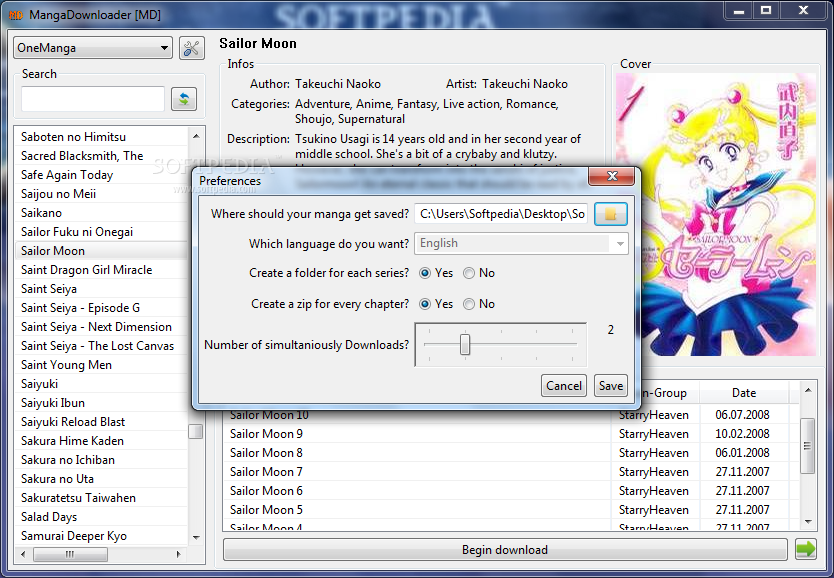Click the manga Search text field
Viewport: 834px width, 578px height.
(93, 99)
